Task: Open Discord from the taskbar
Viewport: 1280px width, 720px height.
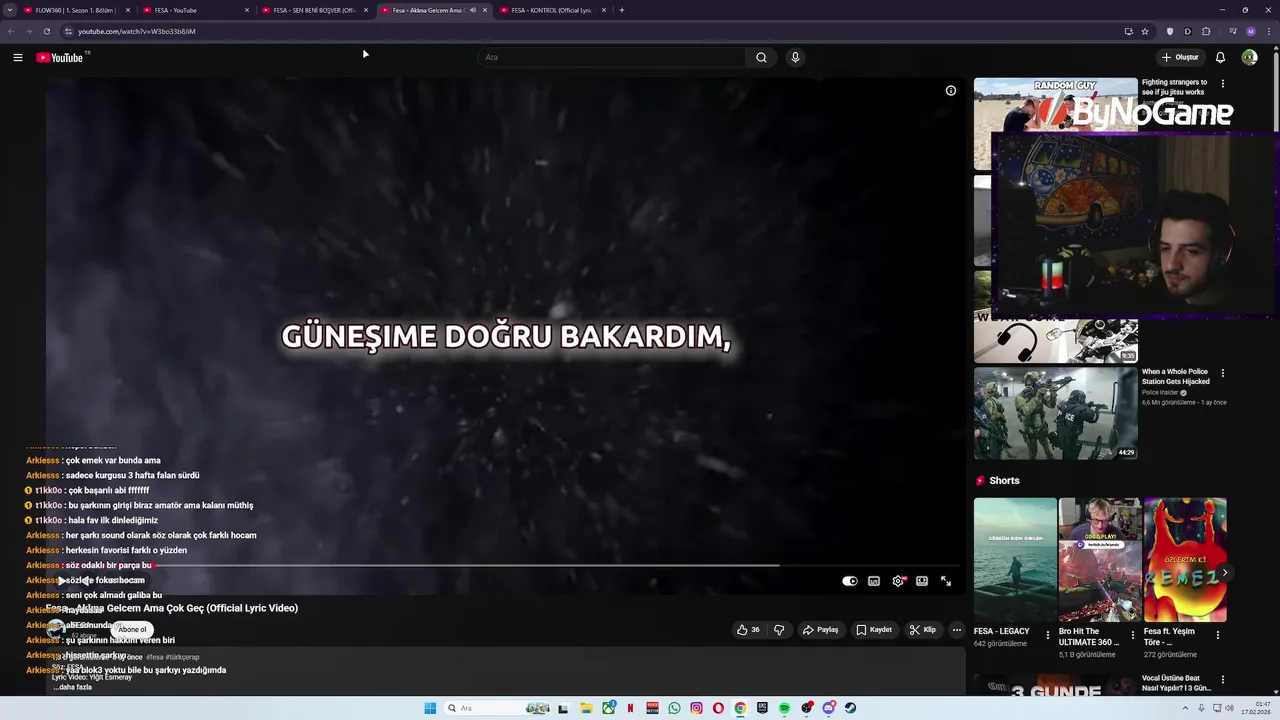Action: click(x=829, y=708)
